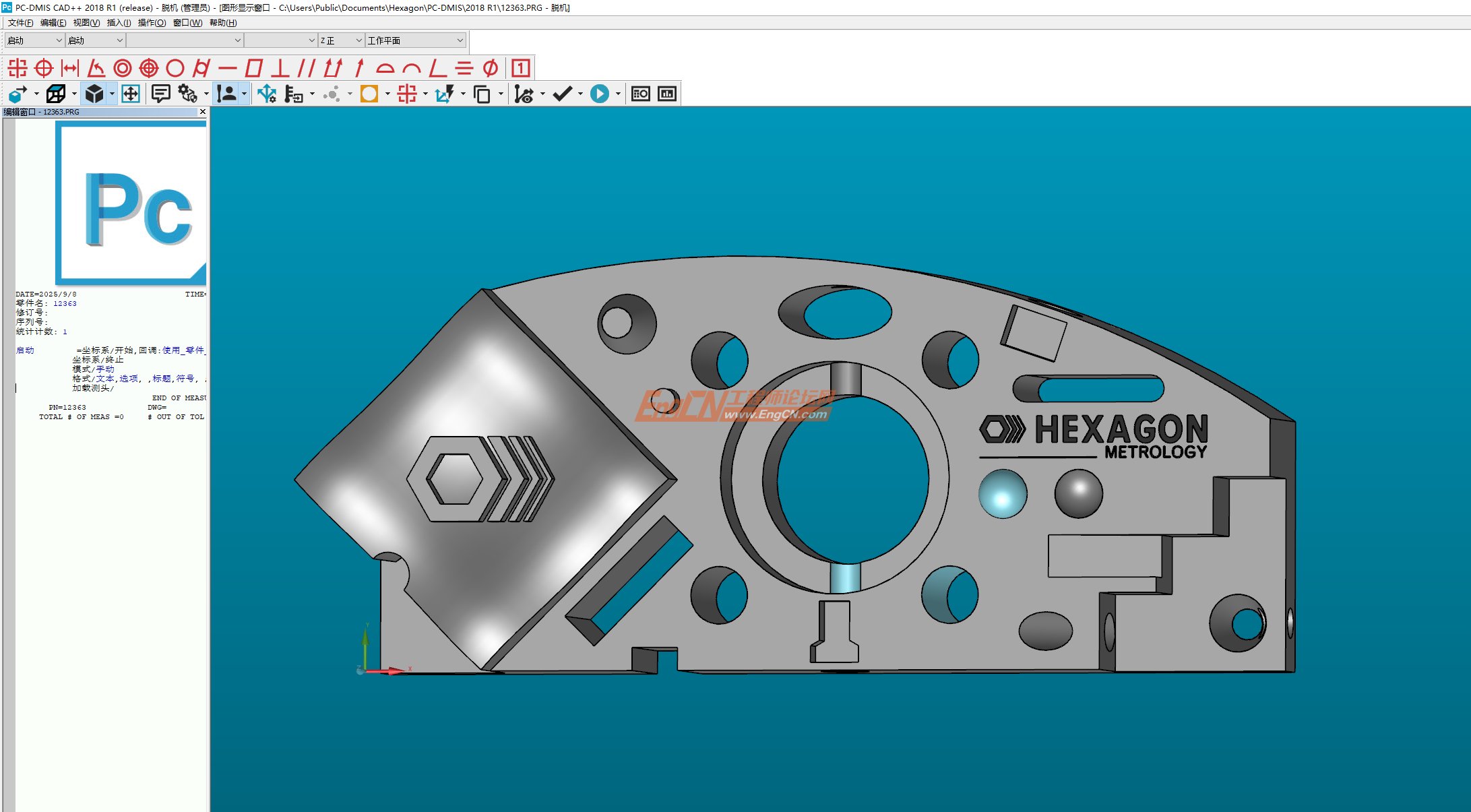Toggle the solid shaded cube view
Image resolution: width=1471 pixels, height=812 pixels.
94,94
